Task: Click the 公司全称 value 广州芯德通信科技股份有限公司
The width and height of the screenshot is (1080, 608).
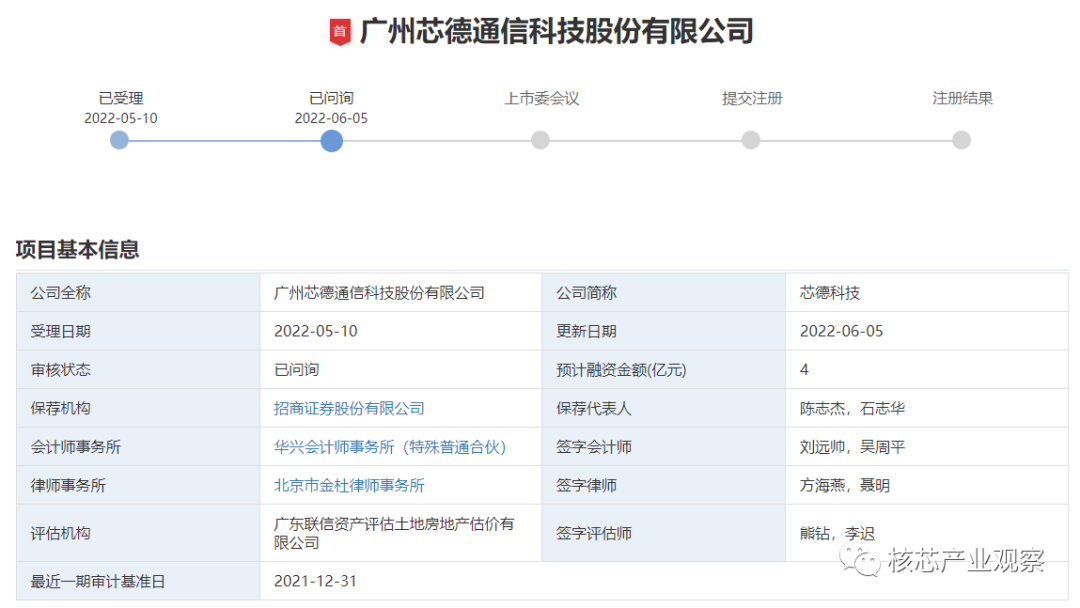Action: (379, 293)
